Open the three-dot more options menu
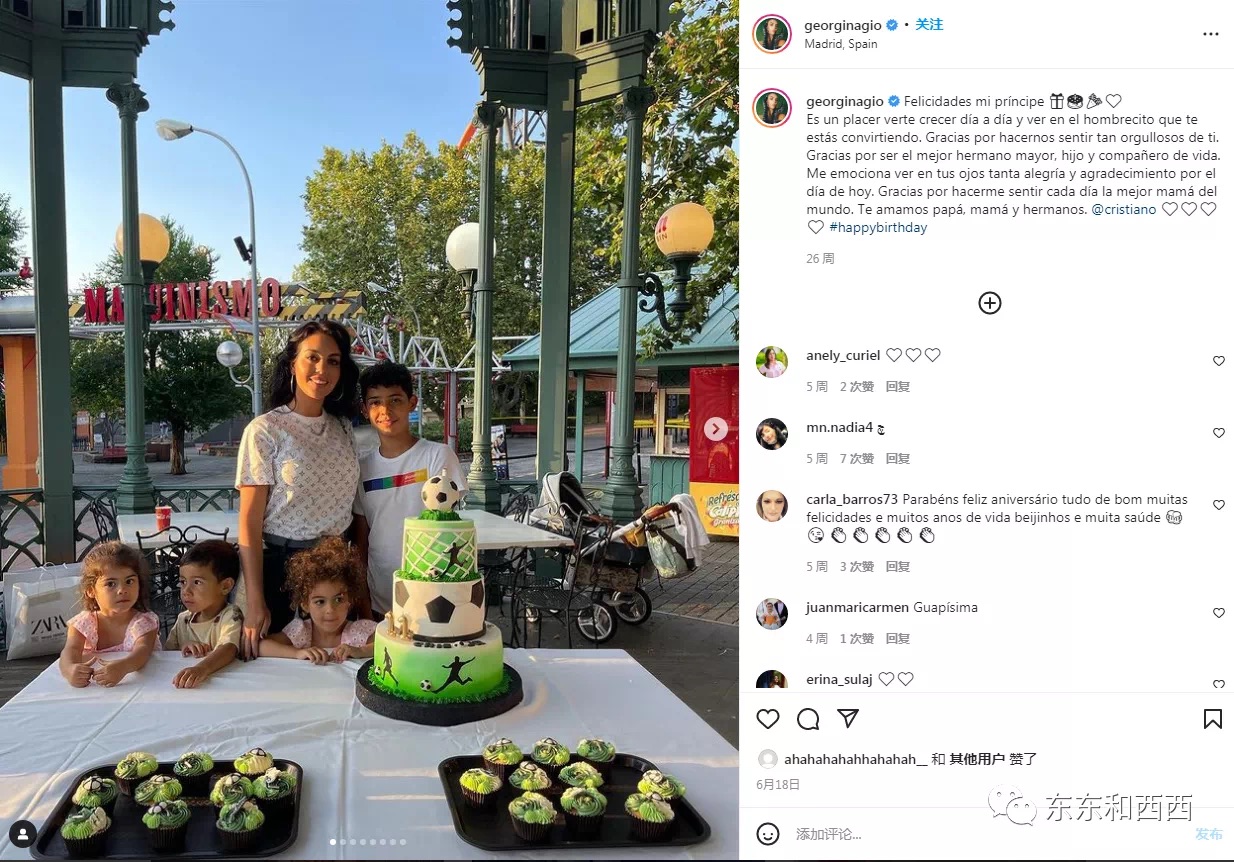 click(x=1211, y=34)
